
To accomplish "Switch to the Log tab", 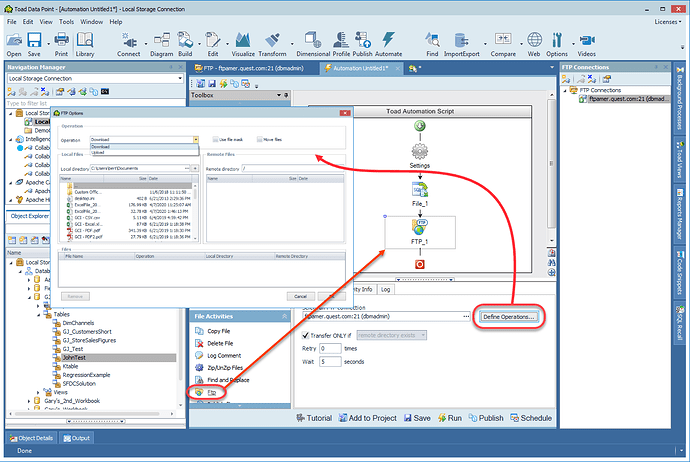I will 385,289.
